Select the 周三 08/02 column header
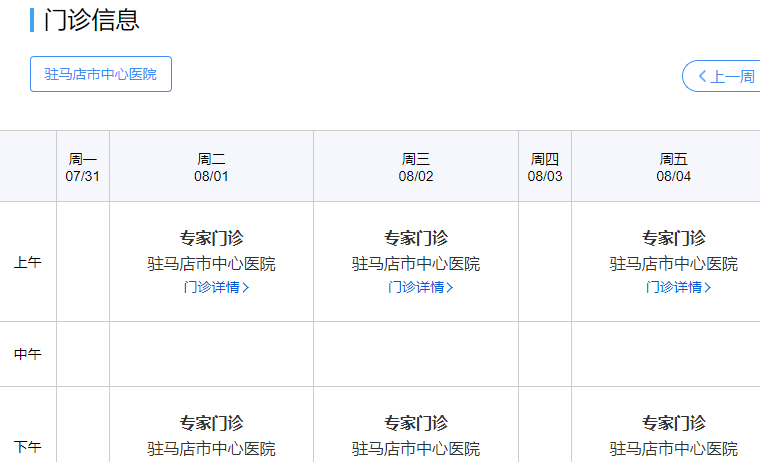Image resolution: width=760 pixels, height=462 pixels. [416, 167]
